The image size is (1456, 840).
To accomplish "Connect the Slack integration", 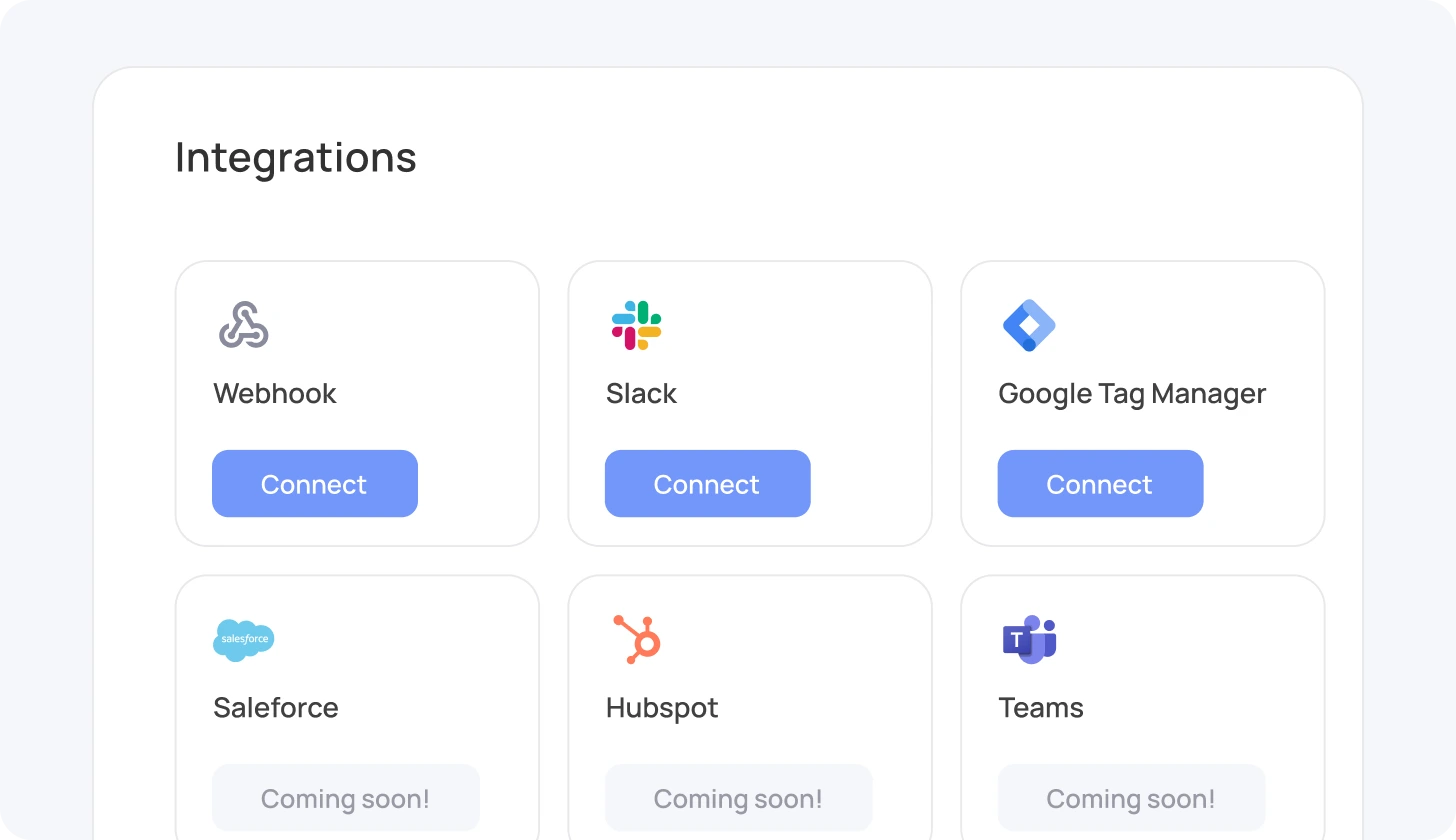I will (707, 484).
